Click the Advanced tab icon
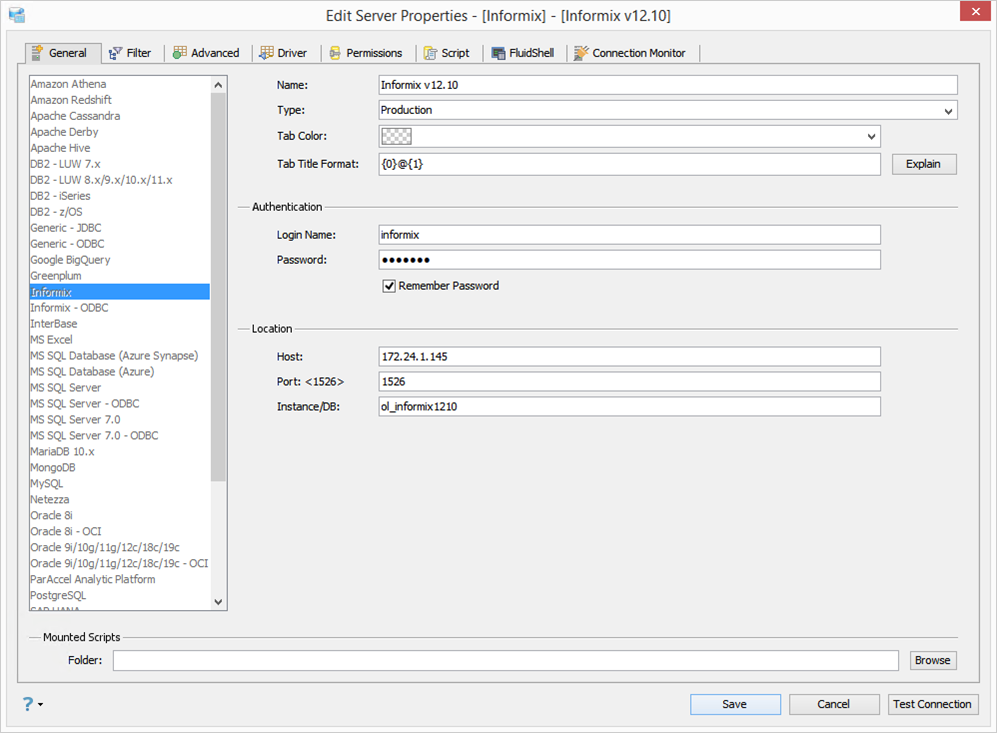The width and height of the screenshot is (997, 733). [180, 53]
